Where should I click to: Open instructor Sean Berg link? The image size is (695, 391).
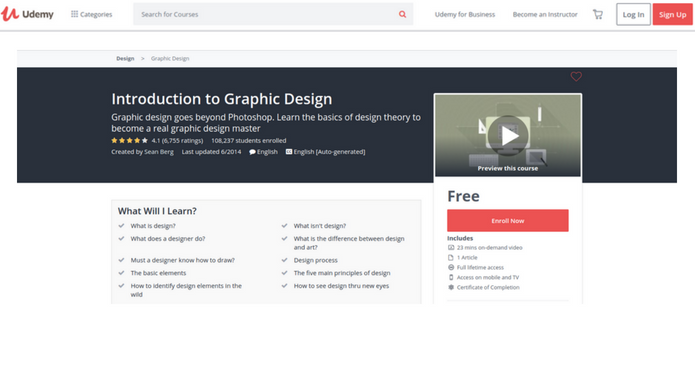point(159,152)
